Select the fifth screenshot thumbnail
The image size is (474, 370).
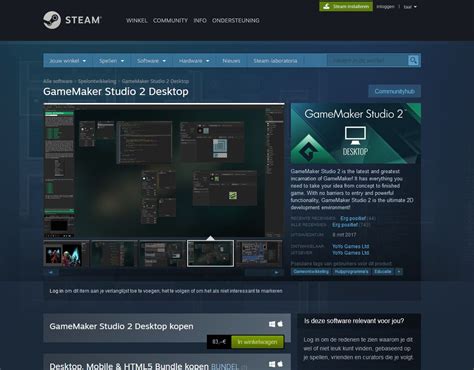(x=259, y=254)
